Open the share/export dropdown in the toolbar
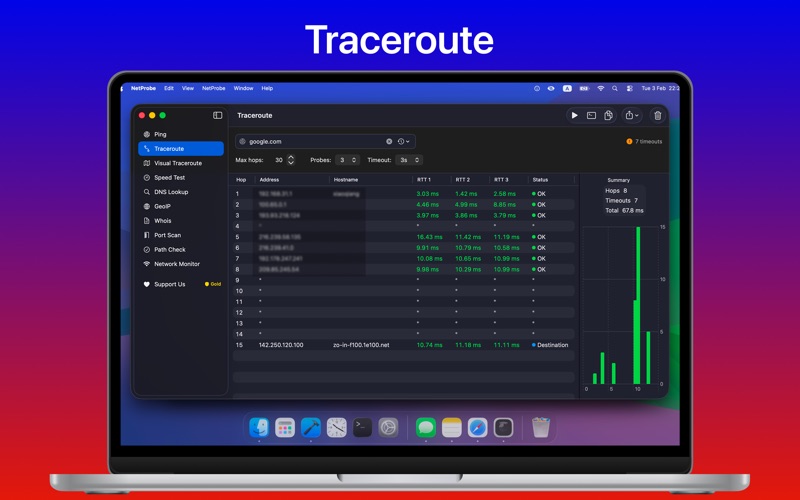Viewport: 800px width, 500px height. 632,115
